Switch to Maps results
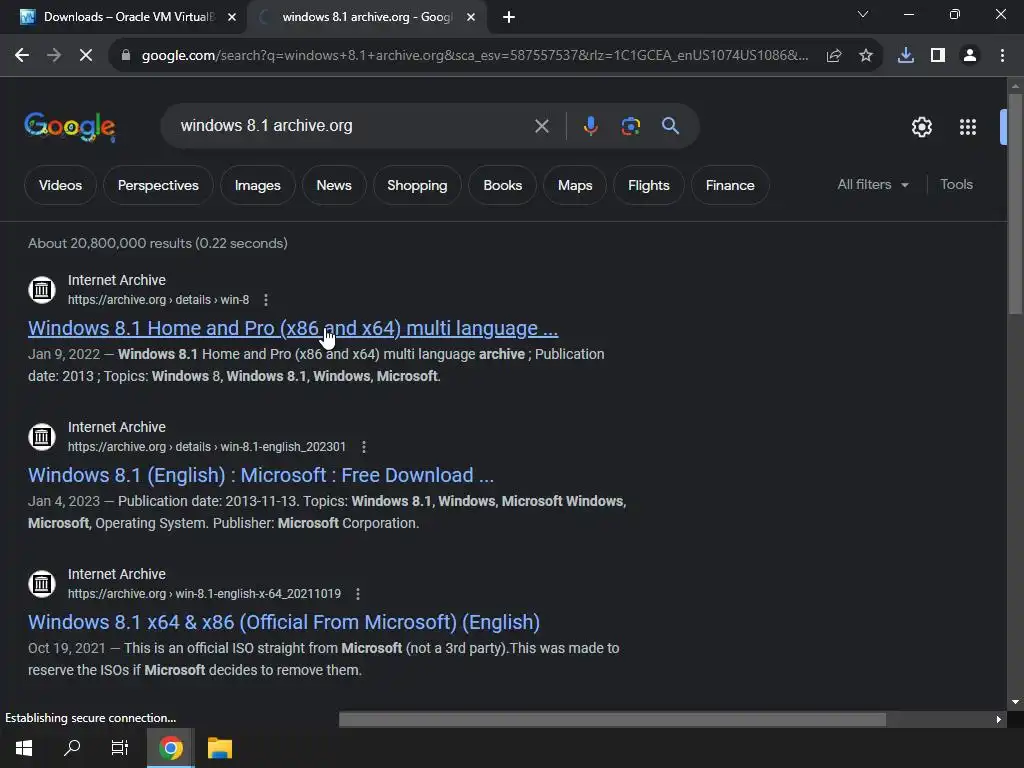The height and width of the screenshot is (768, 1024). [575, 185]
